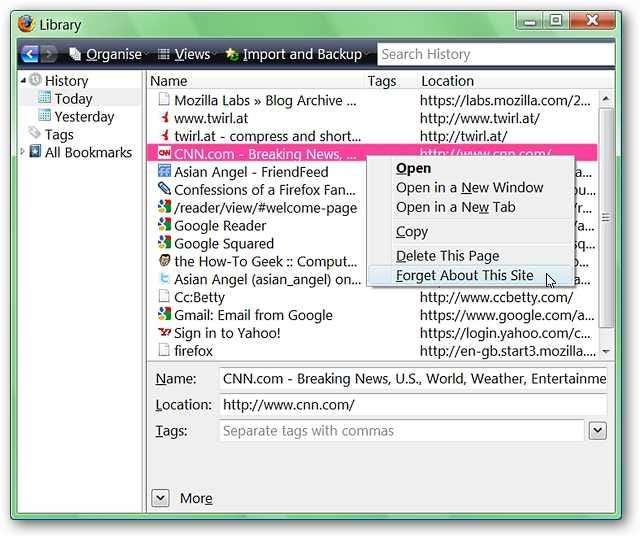
Task: Click the Name field with CNN.com title
Action: (x=413, y=379)
